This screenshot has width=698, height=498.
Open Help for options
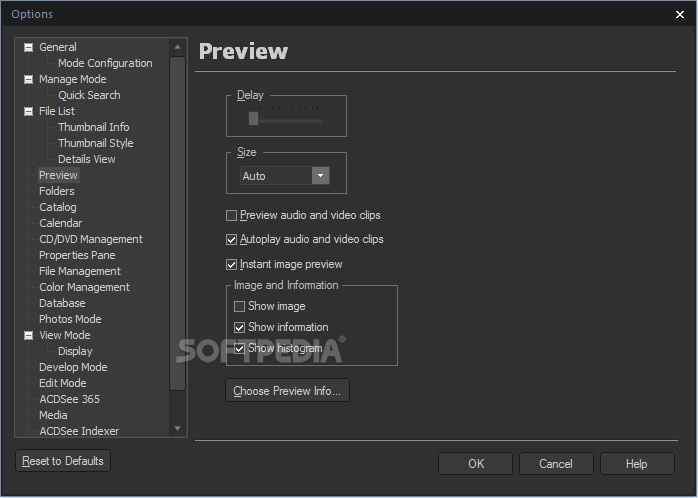point(637,464)
